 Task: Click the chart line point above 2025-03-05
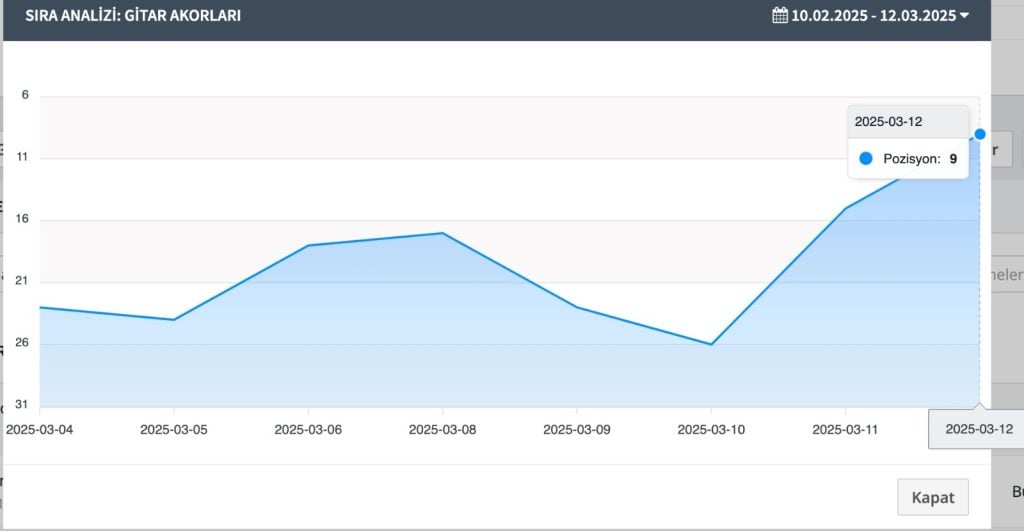coord(174,320)
